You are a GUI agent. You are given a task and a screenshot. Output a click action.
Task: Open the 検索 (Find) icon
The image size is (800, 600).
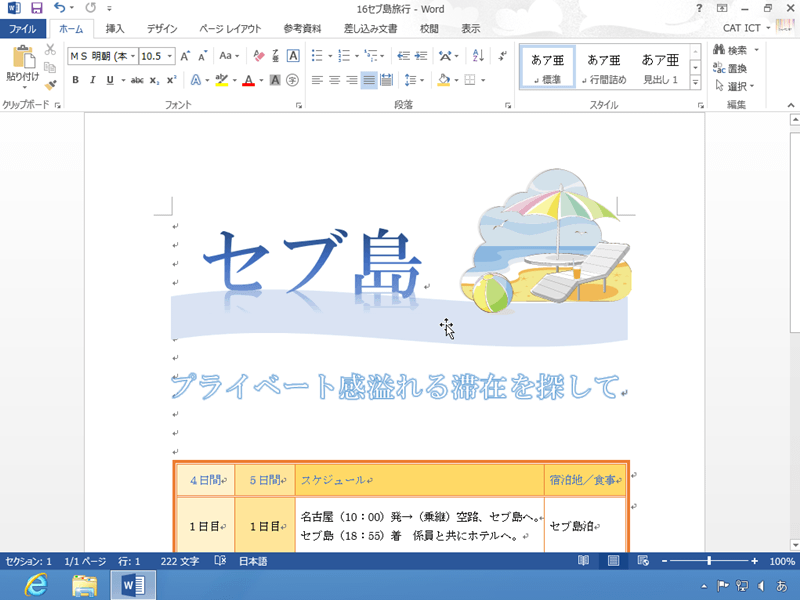pyautogui.click(x=735, y=50)
